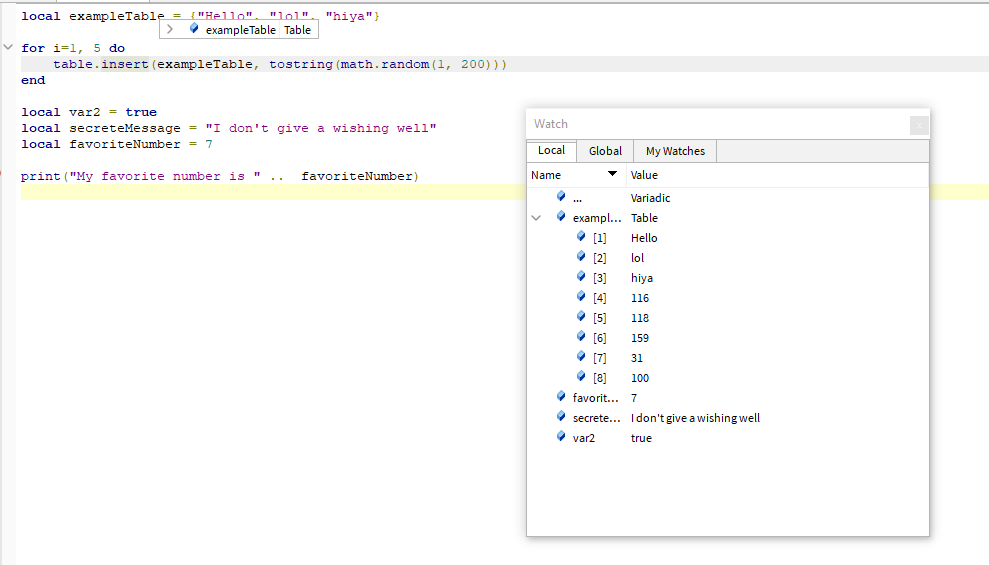Click the Variadic row's variable icon
This screenshot has height=565, width=989.
click(561, 197)
